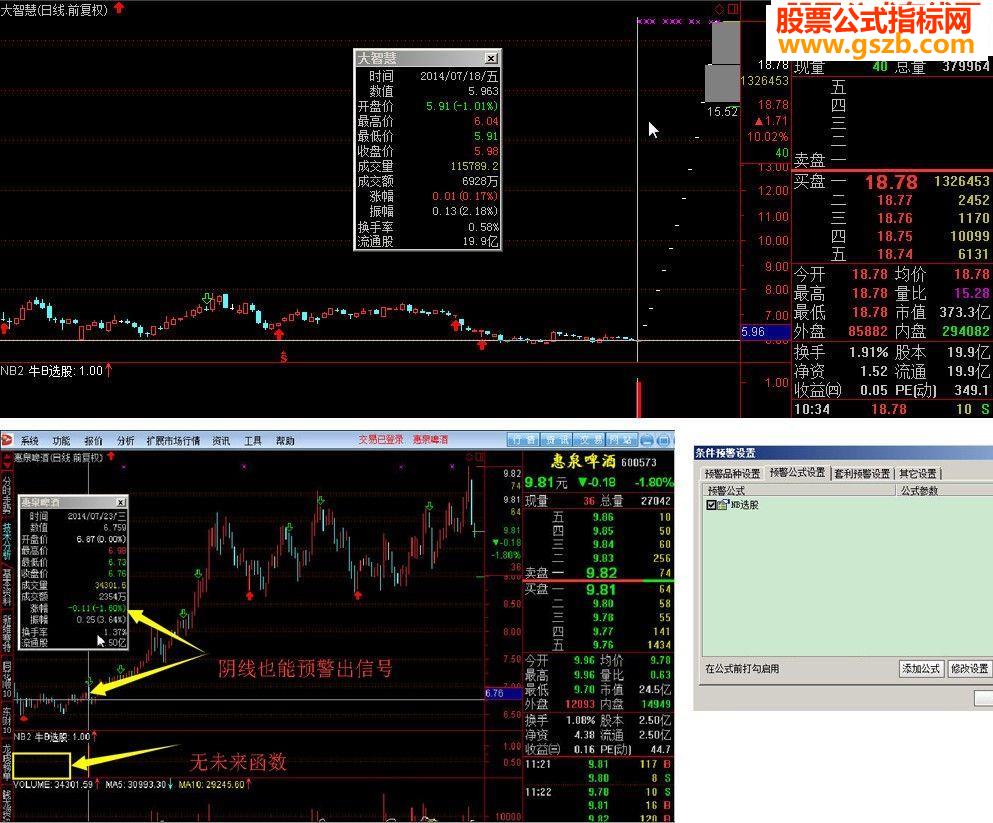993x823 pixels.
Task: Open the 资讯 menu
Action: [221, 441]
